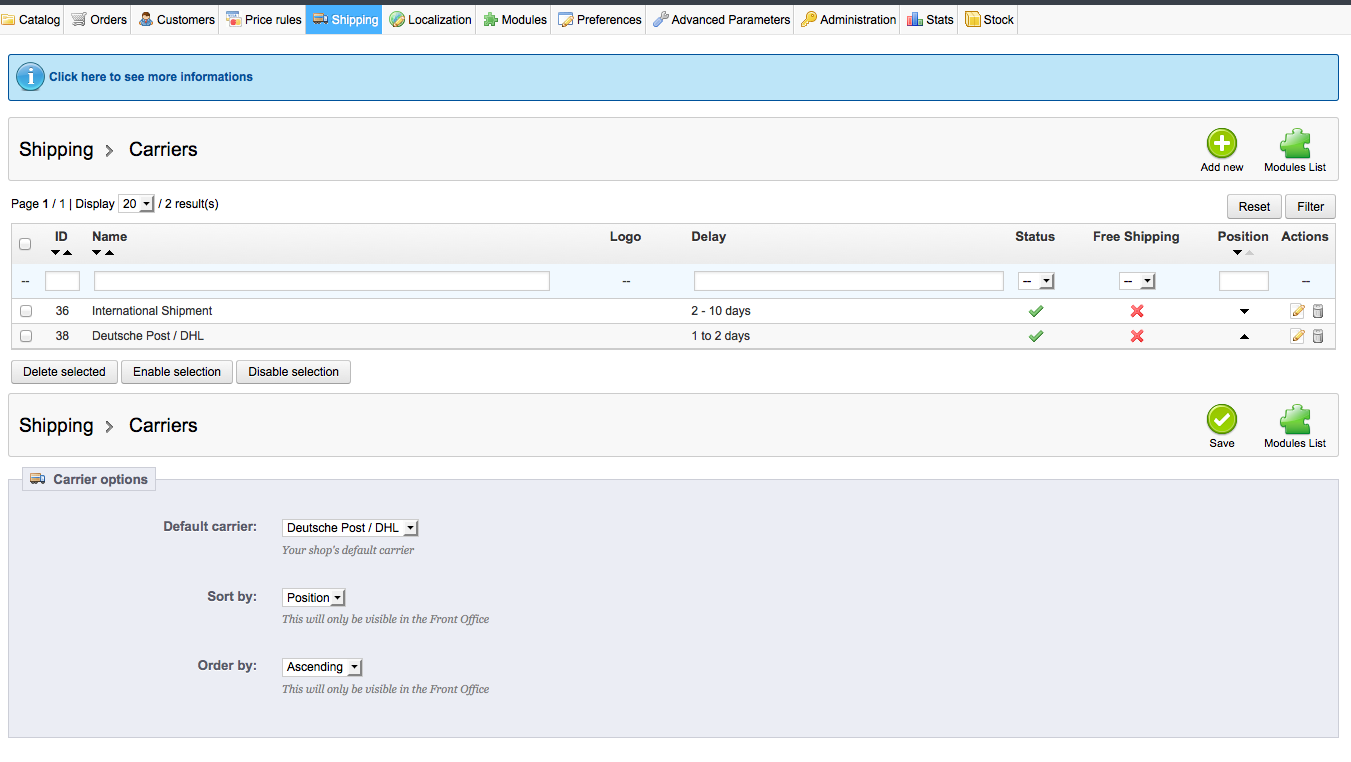Open the Default carrier dropdown

click(x=350, y=528)
